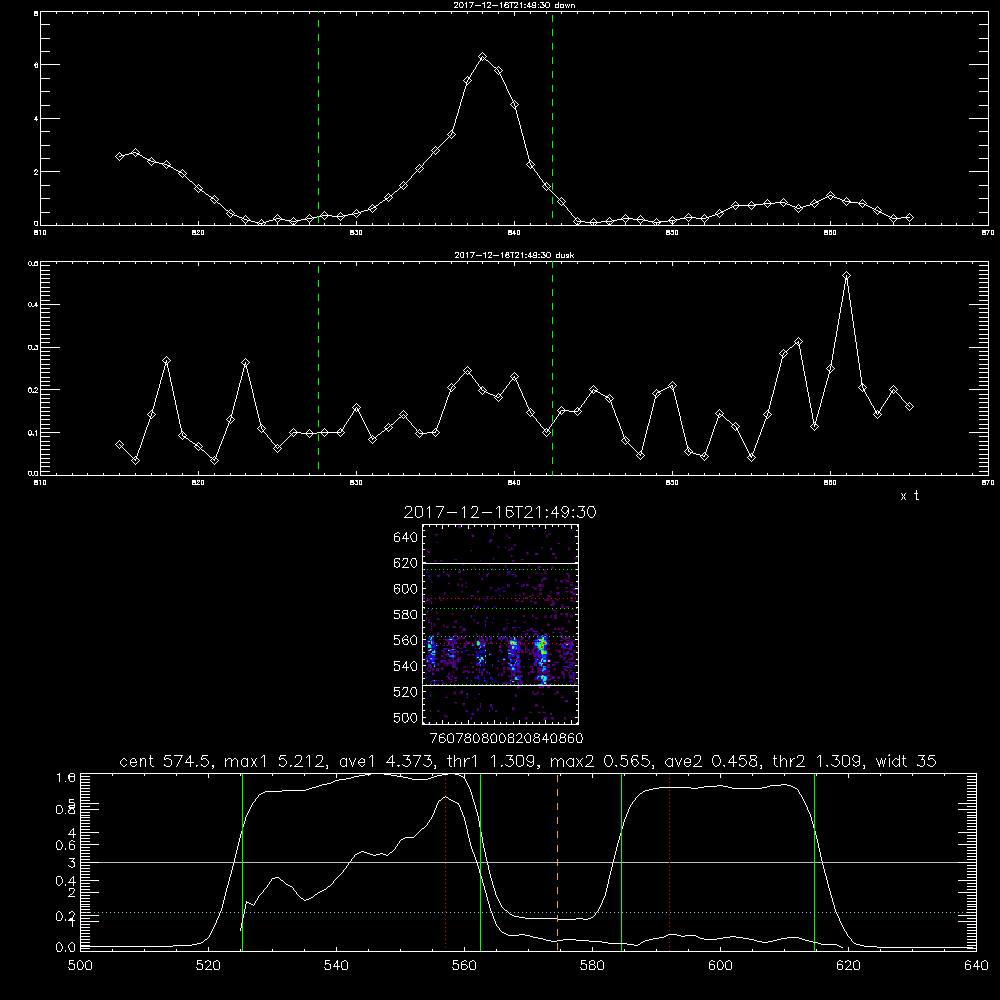Click the heatmap y-axis label 640
The image size is (1000, 1000).
[406, 538]
